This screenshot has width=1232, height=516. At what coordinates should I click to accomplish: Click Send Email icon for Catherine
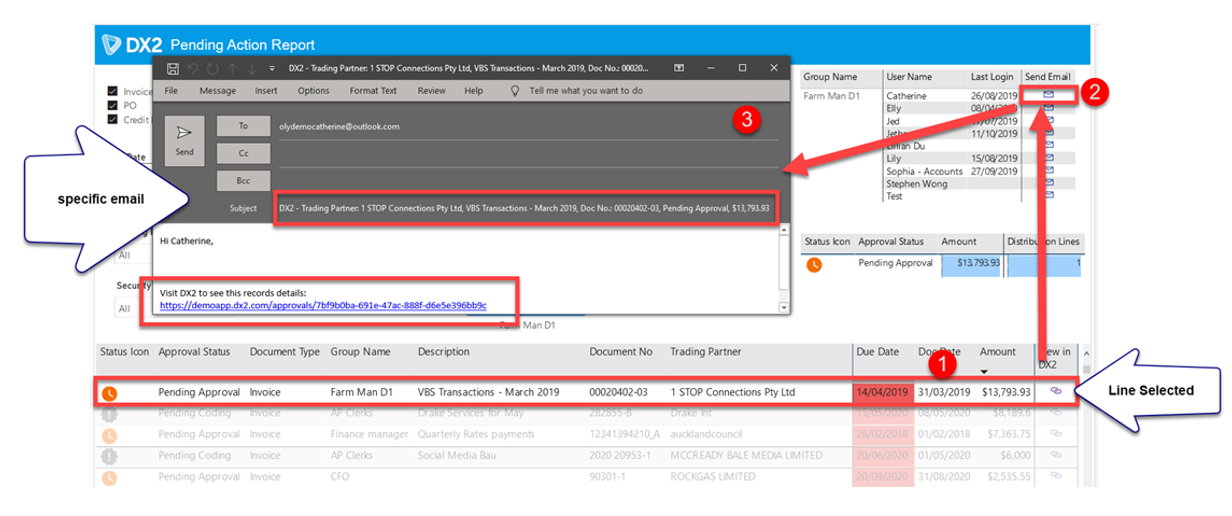1049,95
